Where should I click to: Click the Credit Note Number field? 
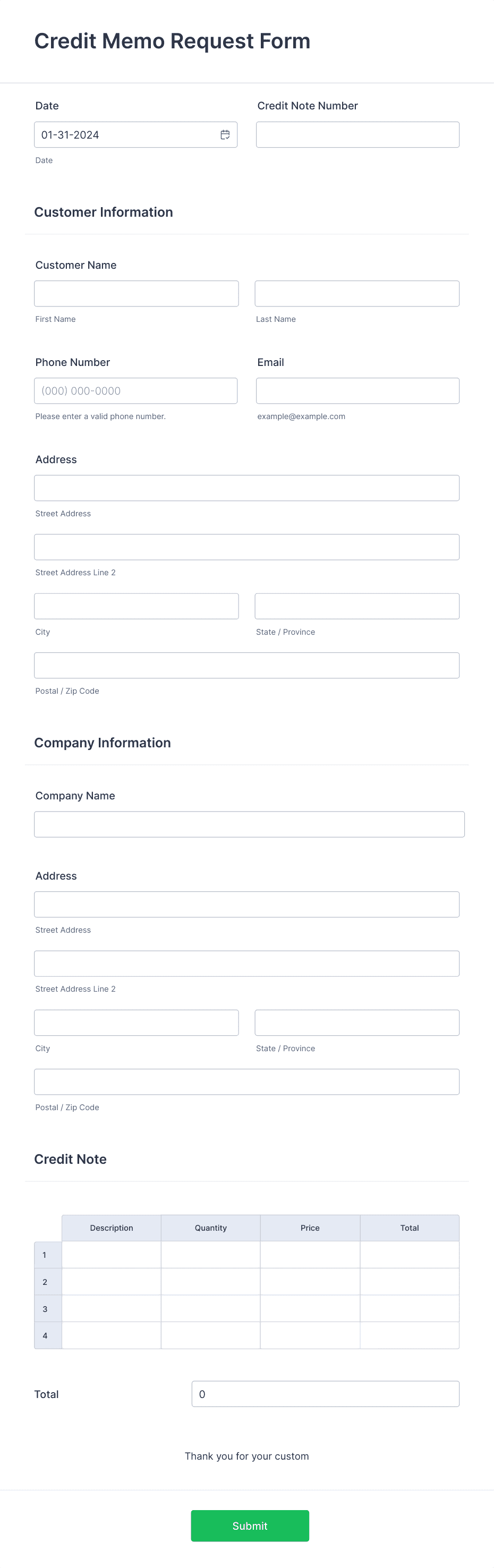[357, 134]
